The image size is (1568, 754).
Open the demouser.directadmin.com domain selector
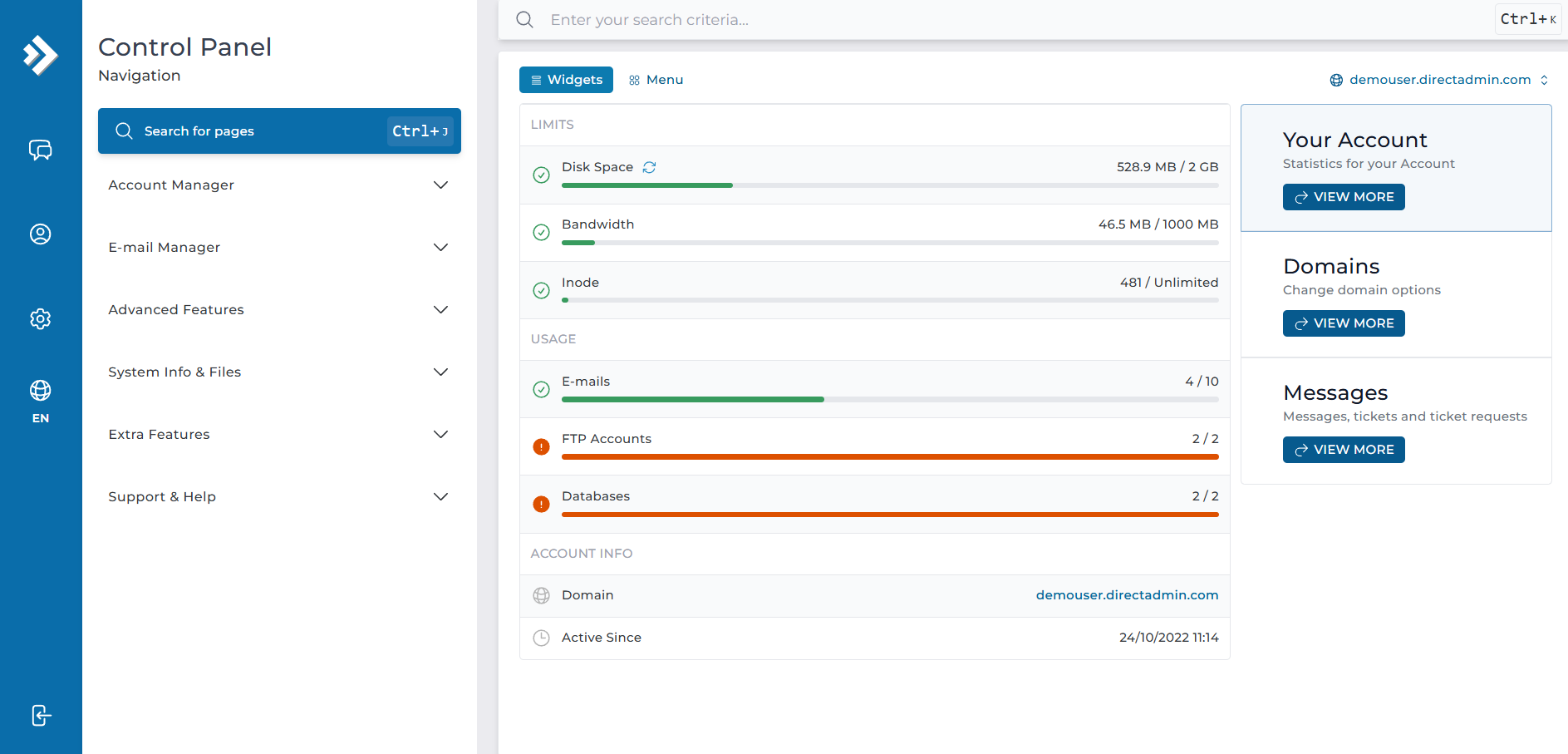(1439, 80)
